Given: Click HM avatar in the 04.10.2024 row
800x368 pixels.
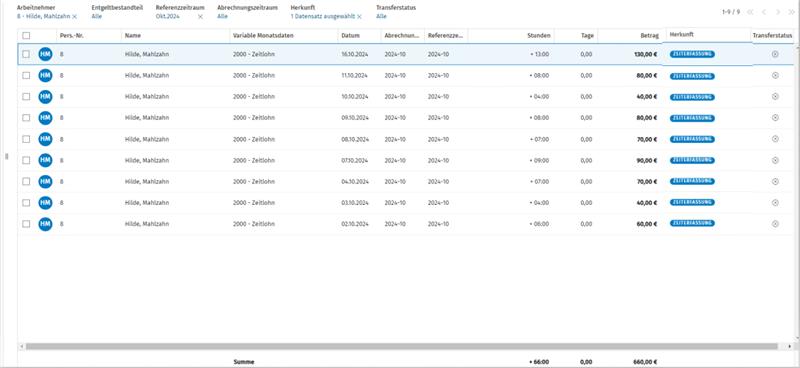Looking at the screenshot, I should 45,182.
